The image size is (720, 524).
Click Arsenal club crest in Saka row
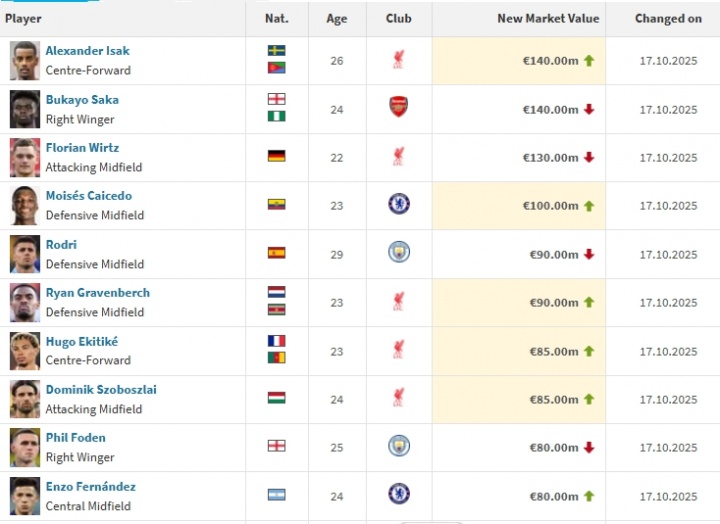tap(398, 108)
